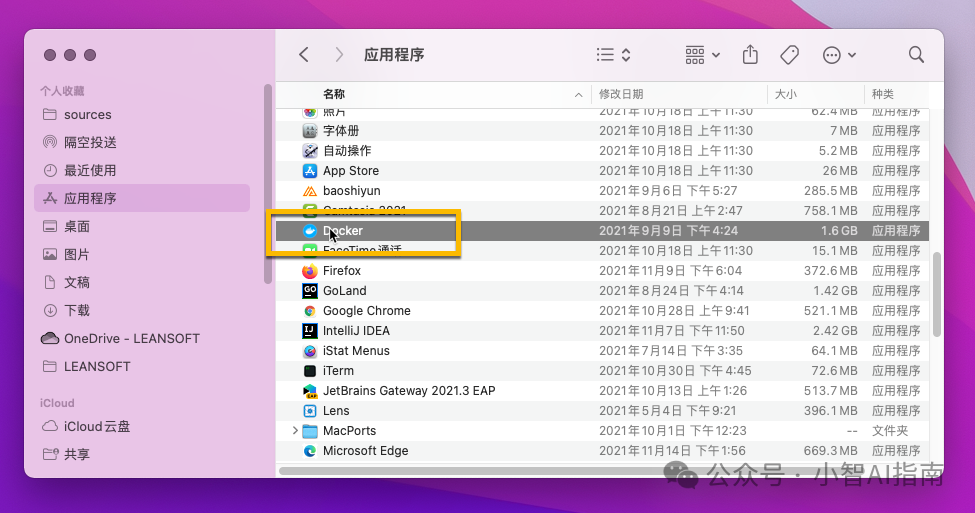The height and width of the screenshot is (513, 975).
Task: Sort by the 种类 column header
Action: [882, 94]
